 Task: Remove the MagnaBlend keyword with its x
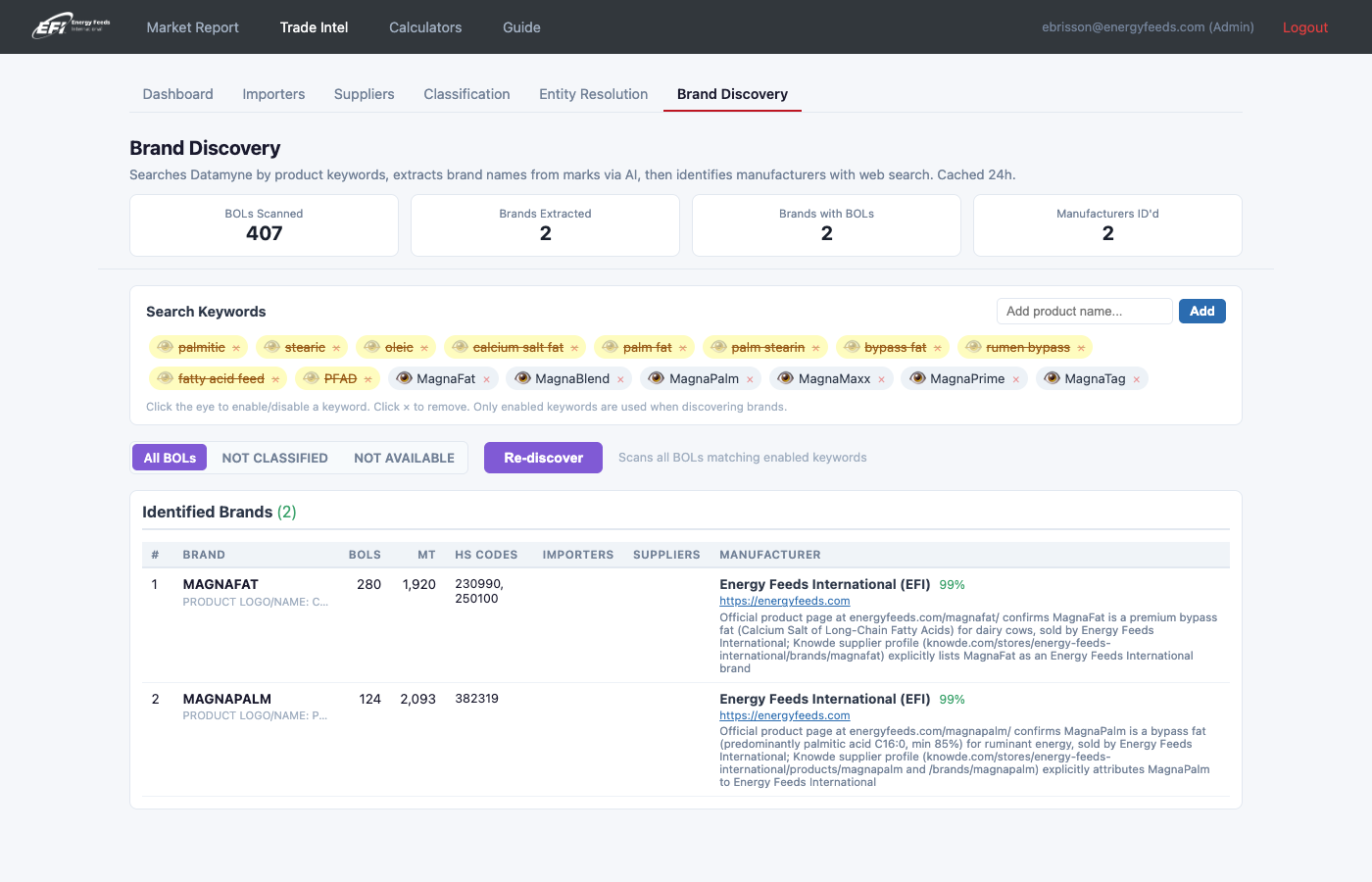click(x=620, y=379)
